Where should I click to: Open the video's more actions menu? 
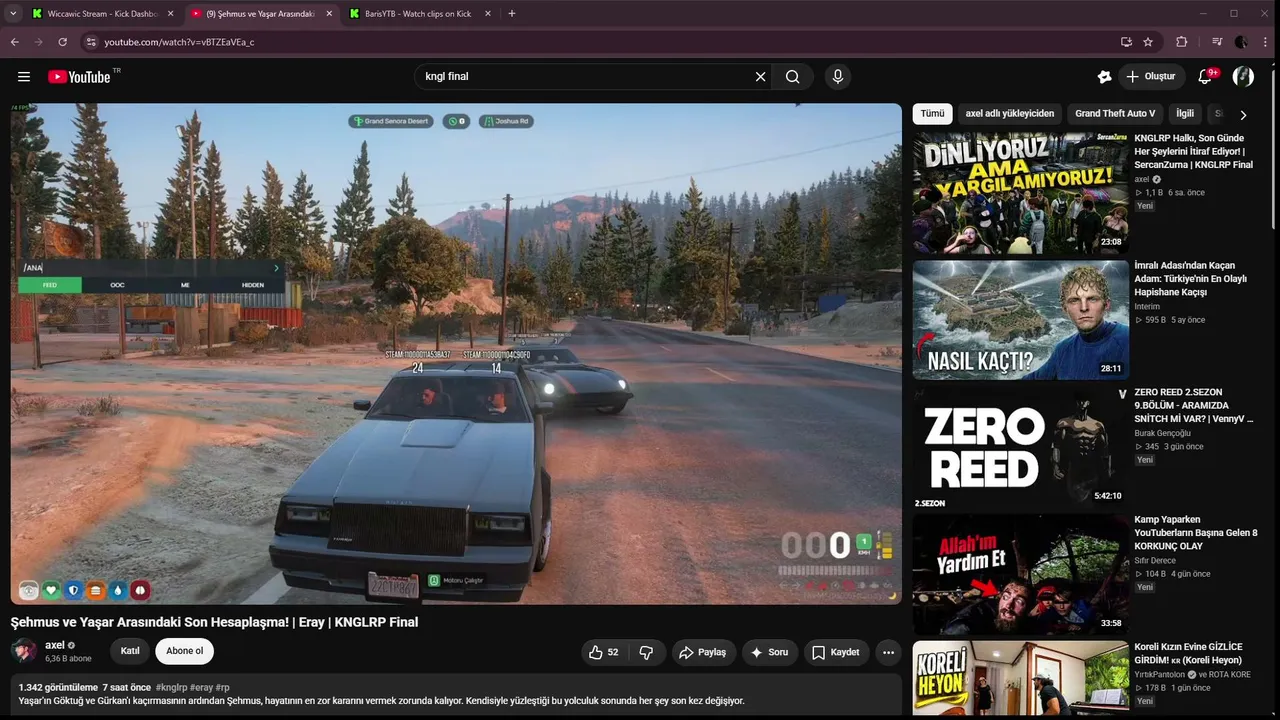pyautogui.click(x=888, y=652)
